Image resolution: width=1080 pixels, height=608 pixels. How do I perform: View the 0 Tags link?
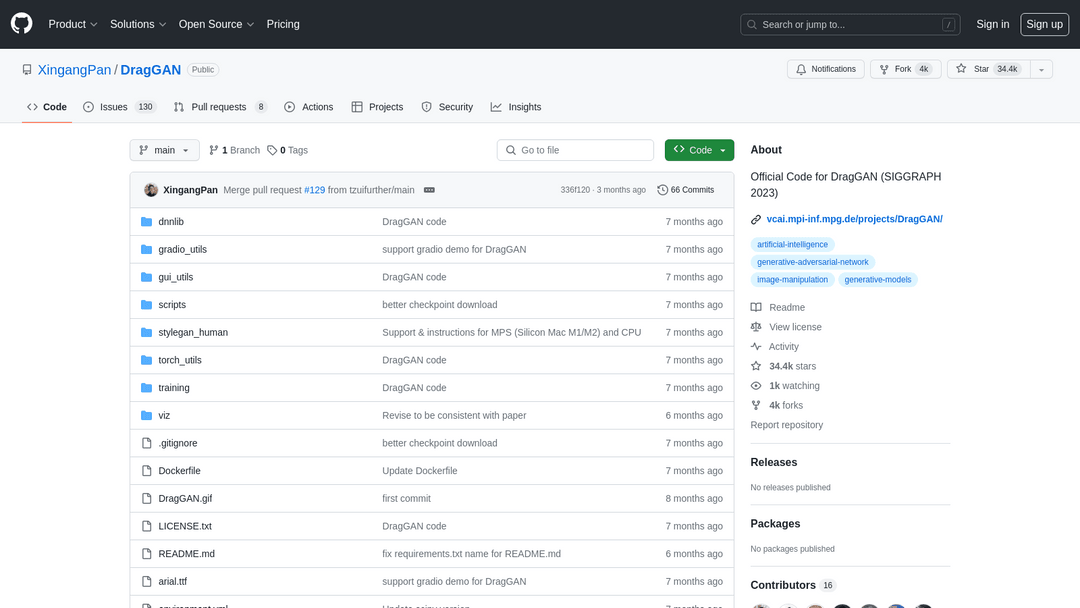click(288, 150)
